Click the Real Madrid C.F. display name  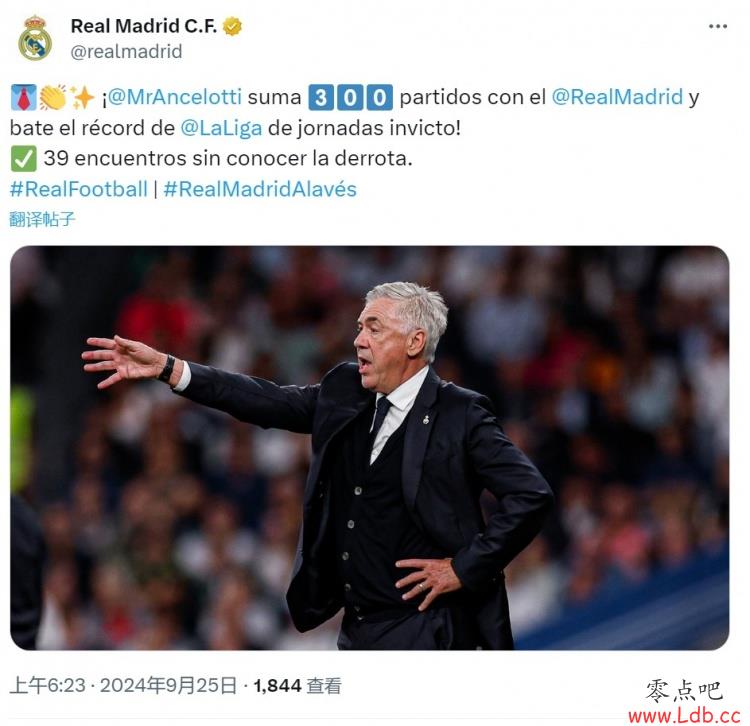tap(143, 26)
